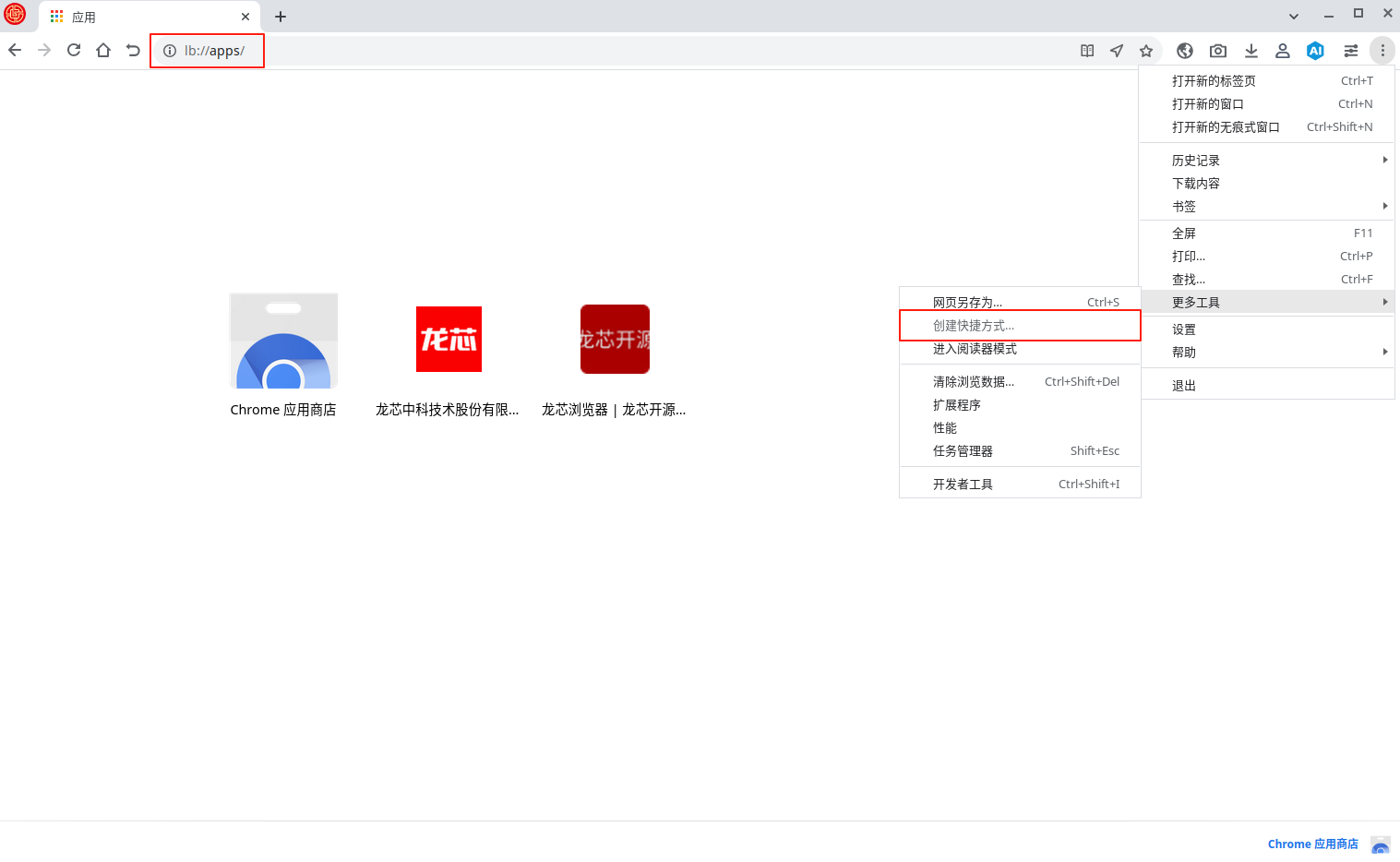Open 扩展程序 from submenu

click(x=1021, y=405)
